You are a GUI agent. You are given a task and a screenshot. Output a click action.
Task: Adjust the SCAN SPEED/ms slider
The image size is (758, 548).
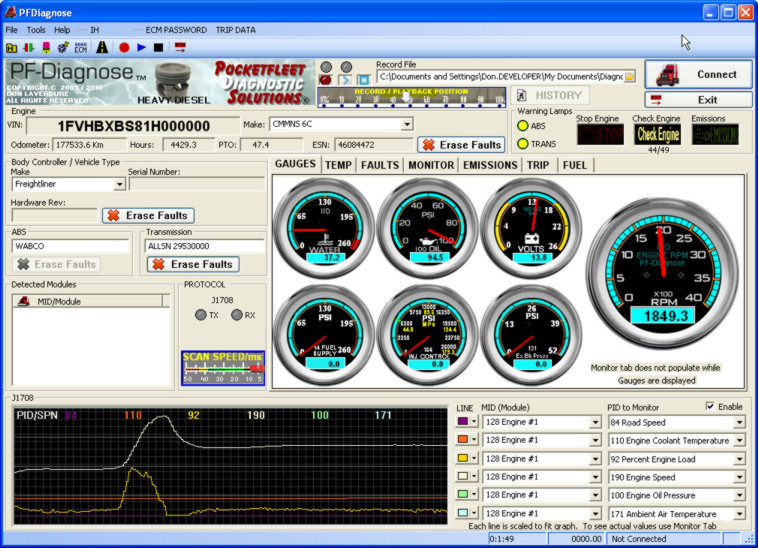223,368
